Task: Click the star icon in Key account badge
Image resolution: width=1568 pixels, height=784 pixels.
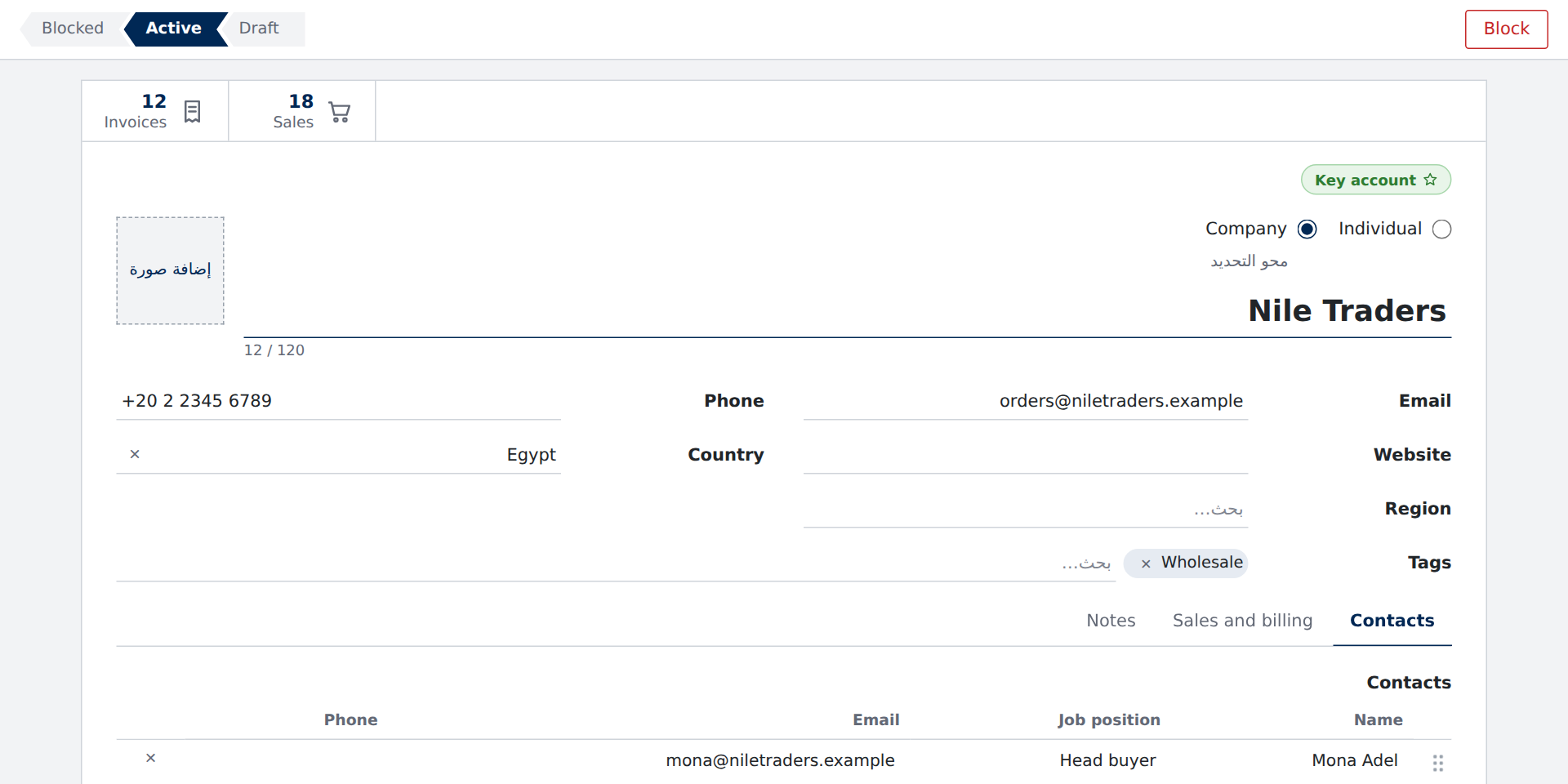Action: [x=1430, y=180]
